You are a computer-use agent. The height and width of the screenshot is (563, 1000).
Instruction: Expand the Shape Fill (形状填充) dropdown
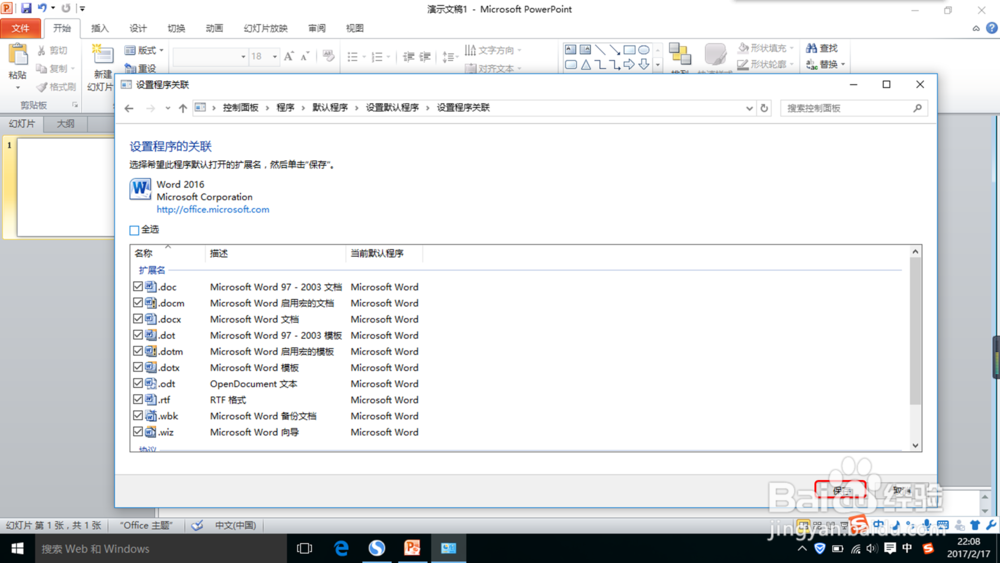click(791, 48)
